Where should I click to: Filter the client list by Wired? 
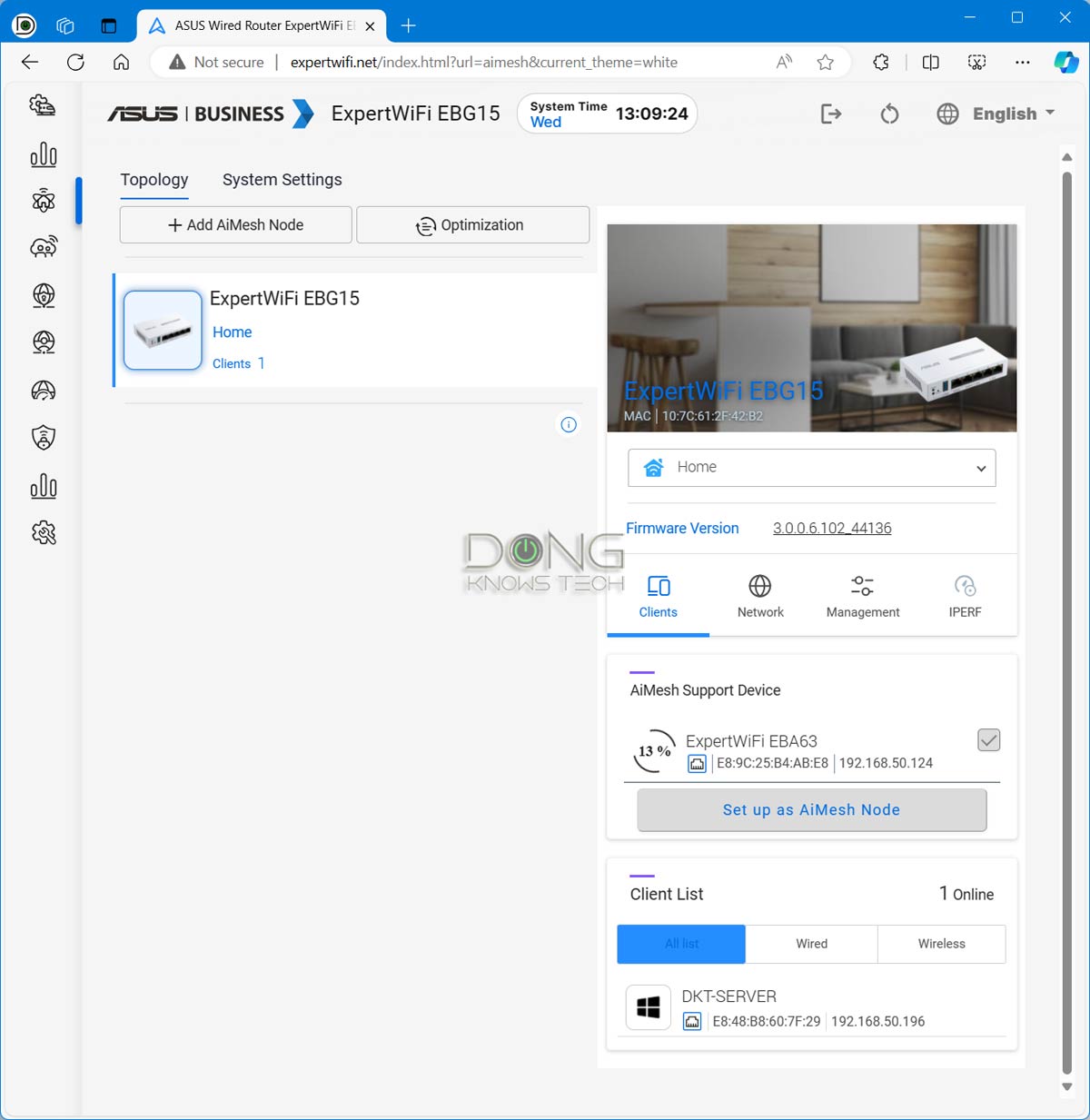[x=812, y=944]
